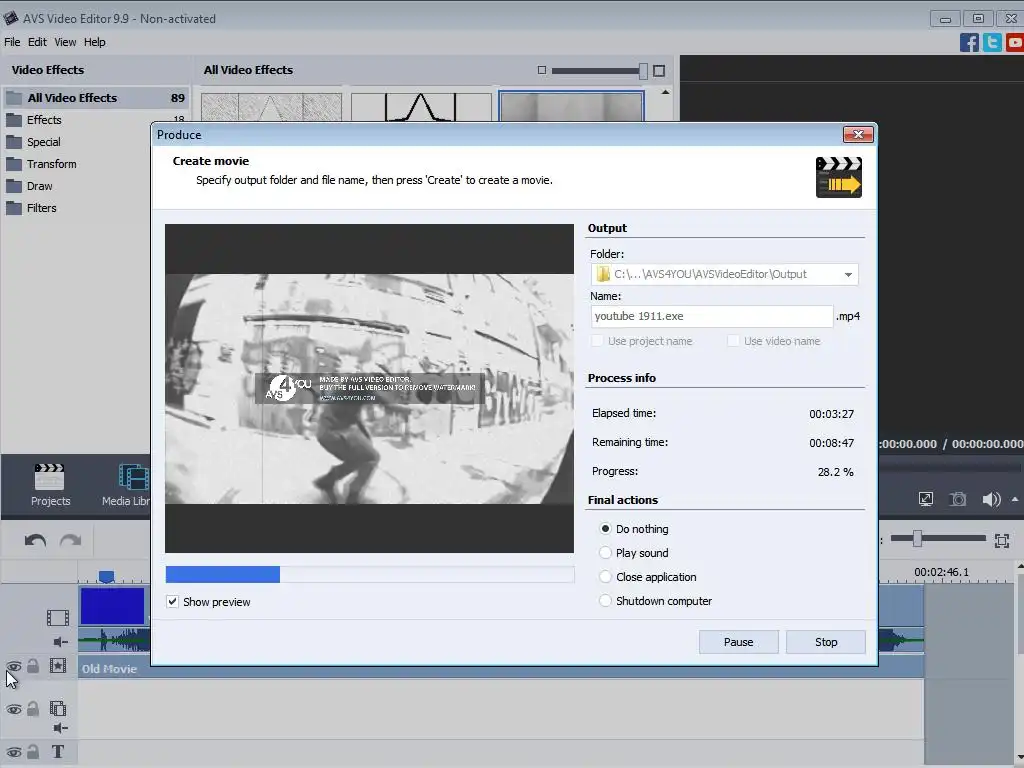Click the blue rendering progress bar

tap(223, 575)
